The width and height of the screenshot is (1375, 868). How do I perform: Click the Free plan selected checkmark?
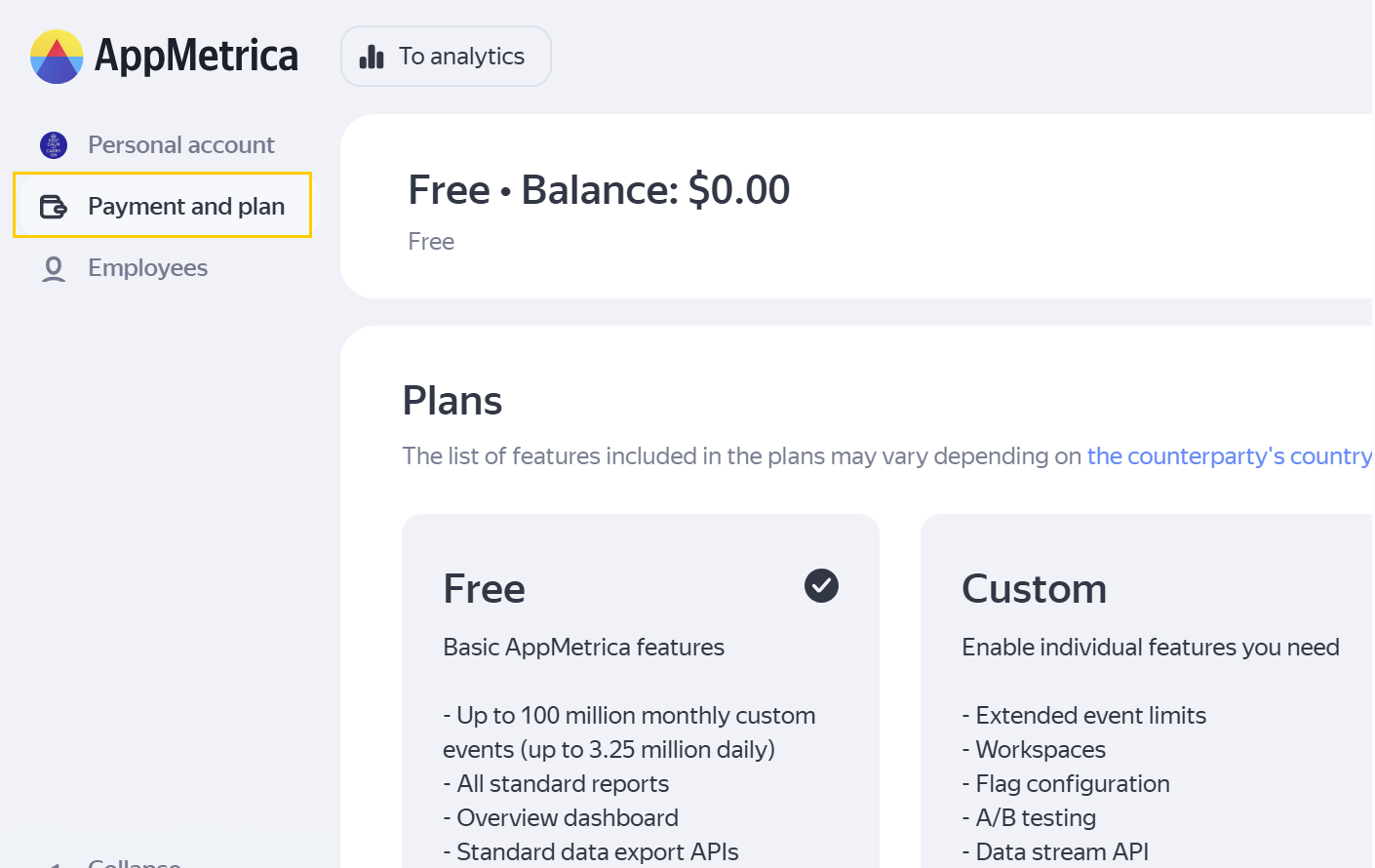821,586
